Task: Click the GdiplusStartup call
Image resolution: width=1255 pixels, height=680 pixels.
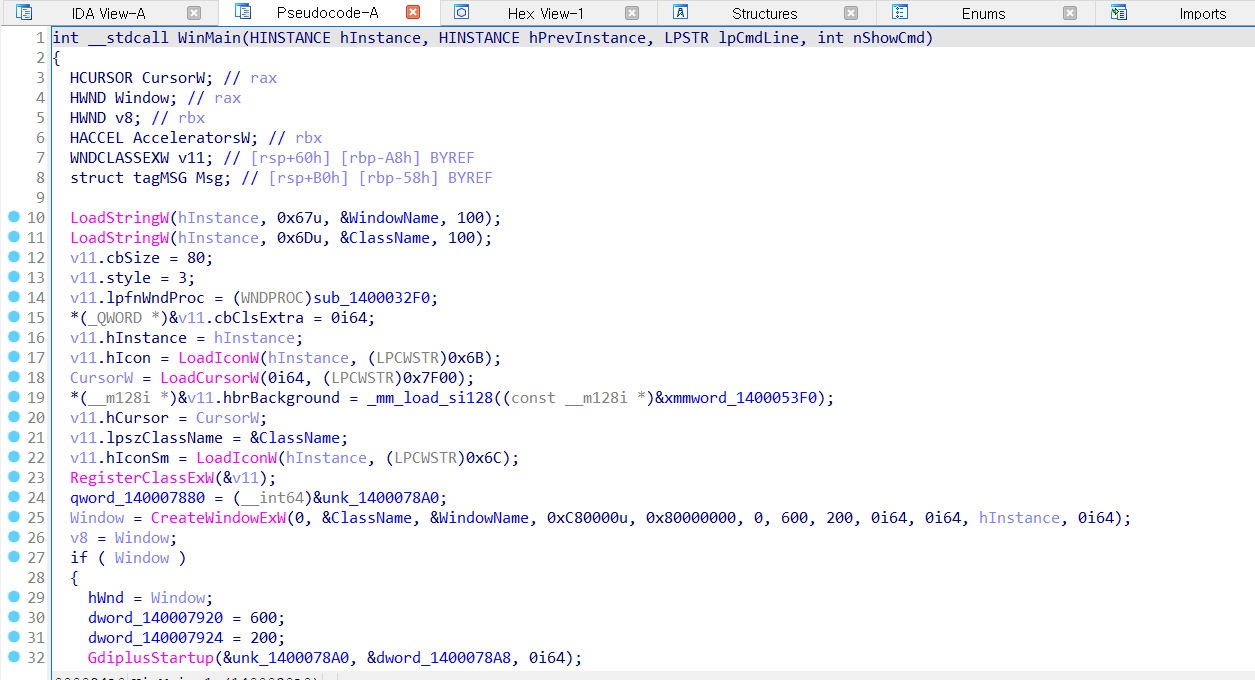Action: (x=150, y=658)
